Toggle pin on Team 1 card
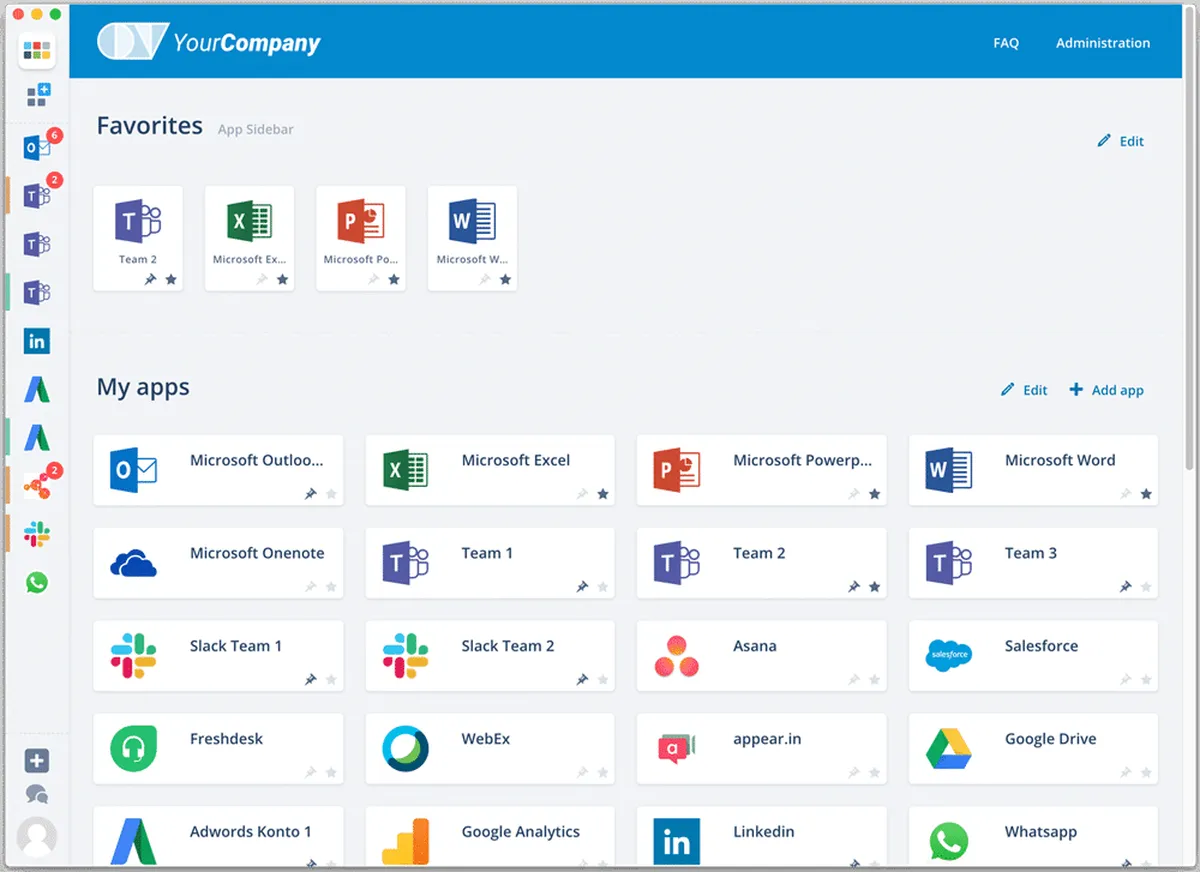 click(582, 587)
